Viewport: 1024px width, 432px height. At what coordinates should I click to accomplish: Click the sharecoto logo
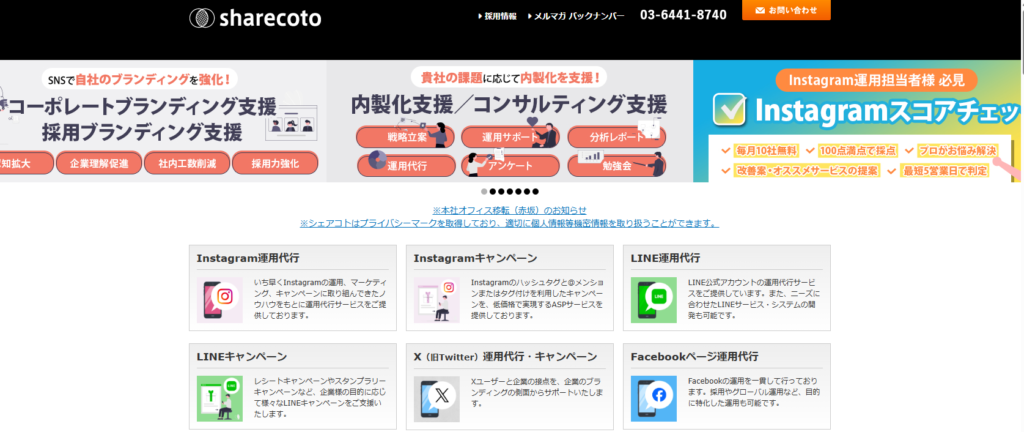pyautogui.click(x=255, y=18)
